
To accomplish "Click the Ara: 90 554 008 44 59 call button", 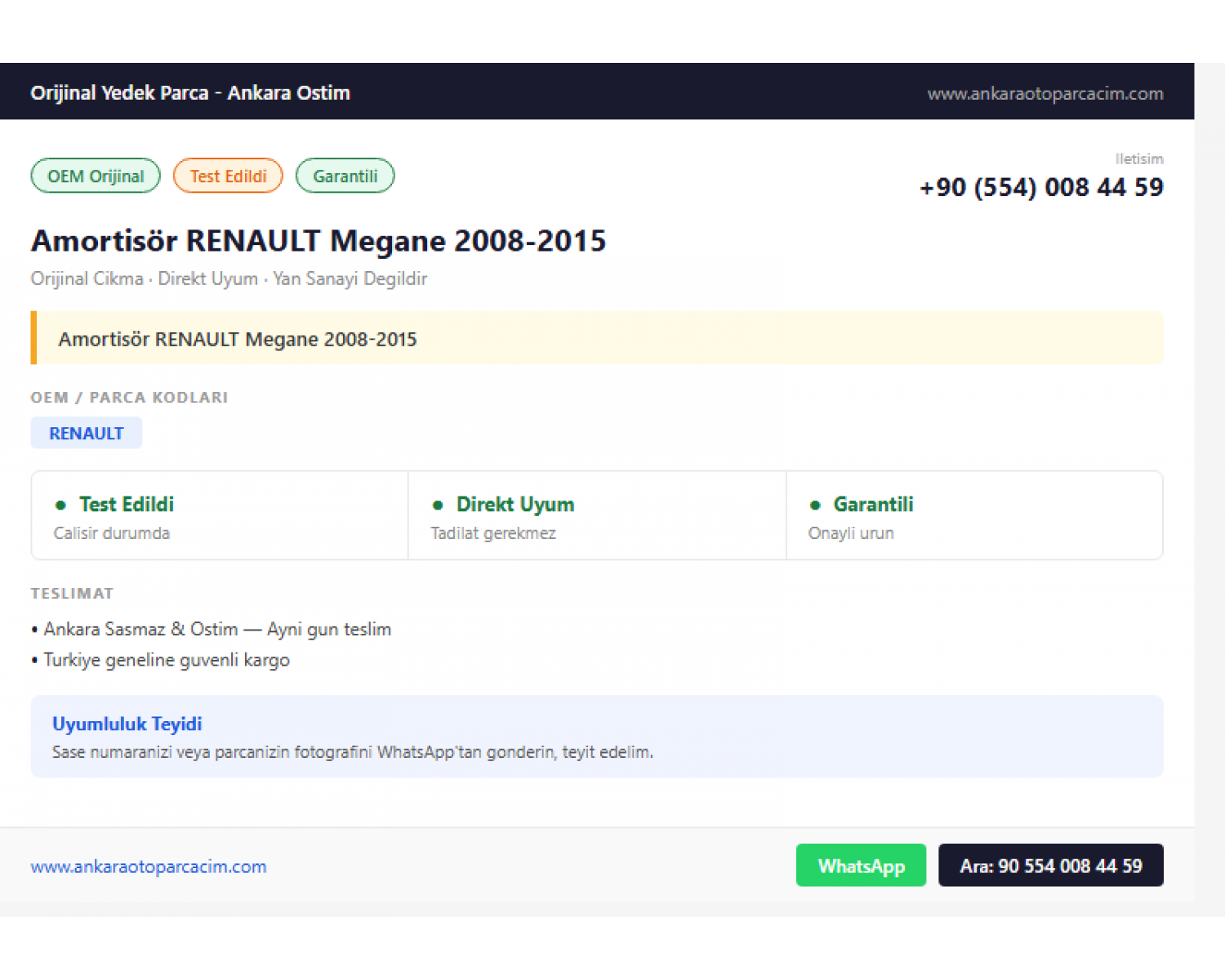I will tap(1051, 865).
